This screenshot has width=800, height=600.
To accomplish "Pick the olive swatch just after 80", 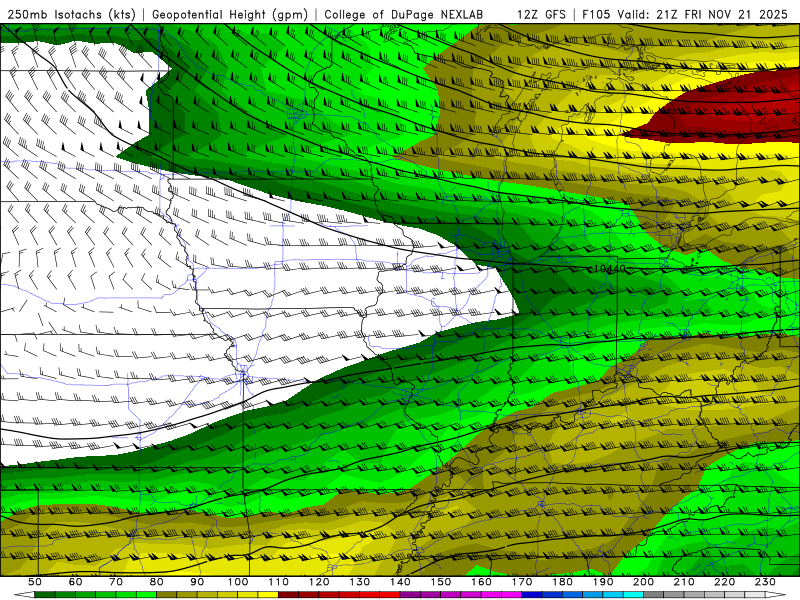I will (x=167, y=594).
